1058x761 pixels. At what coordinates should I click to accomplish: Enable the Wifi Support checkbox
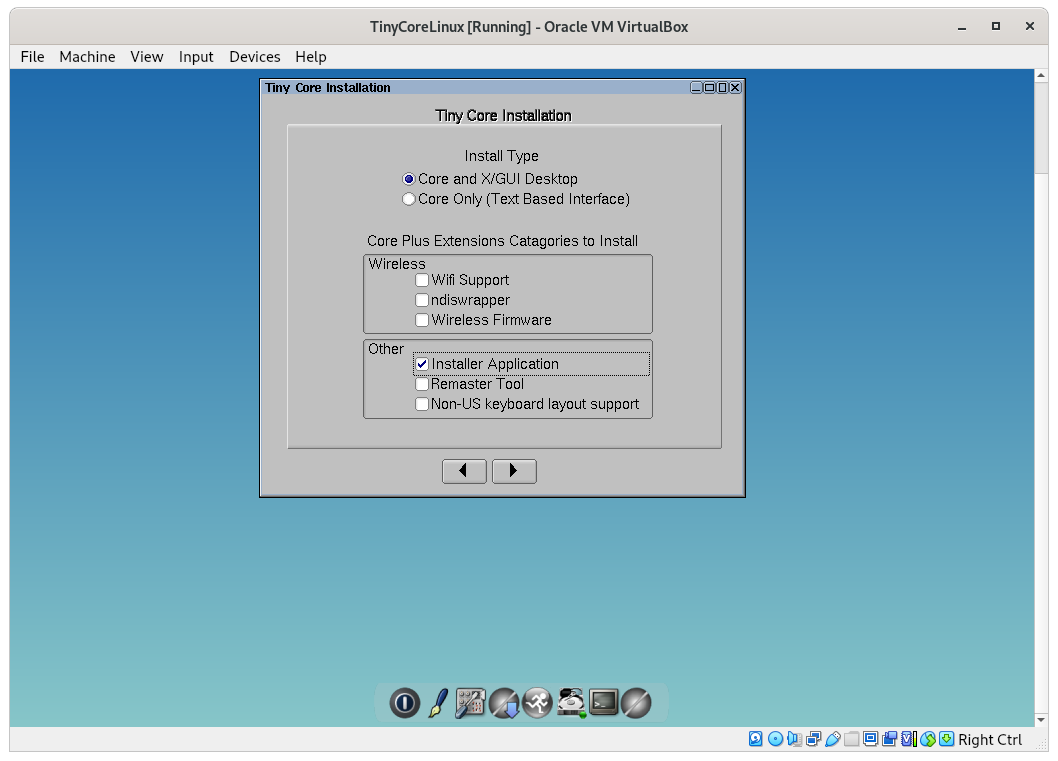tap(462, 280)
